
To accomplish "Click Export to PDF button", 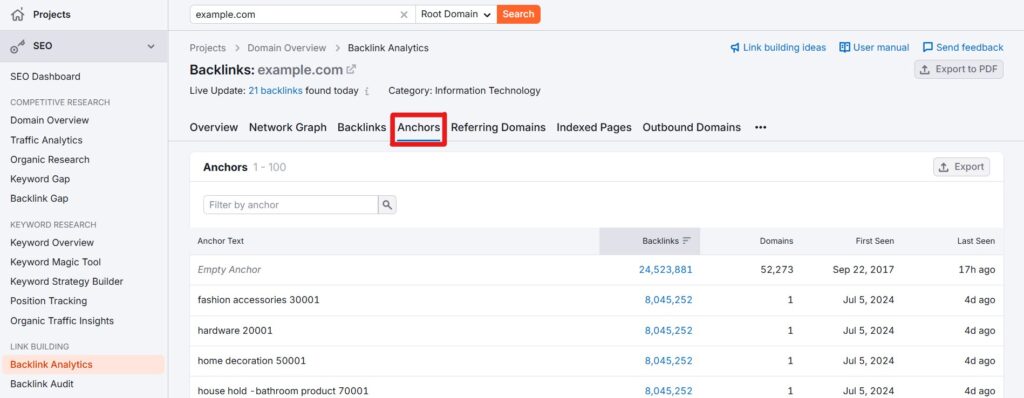I will [959, 69].
